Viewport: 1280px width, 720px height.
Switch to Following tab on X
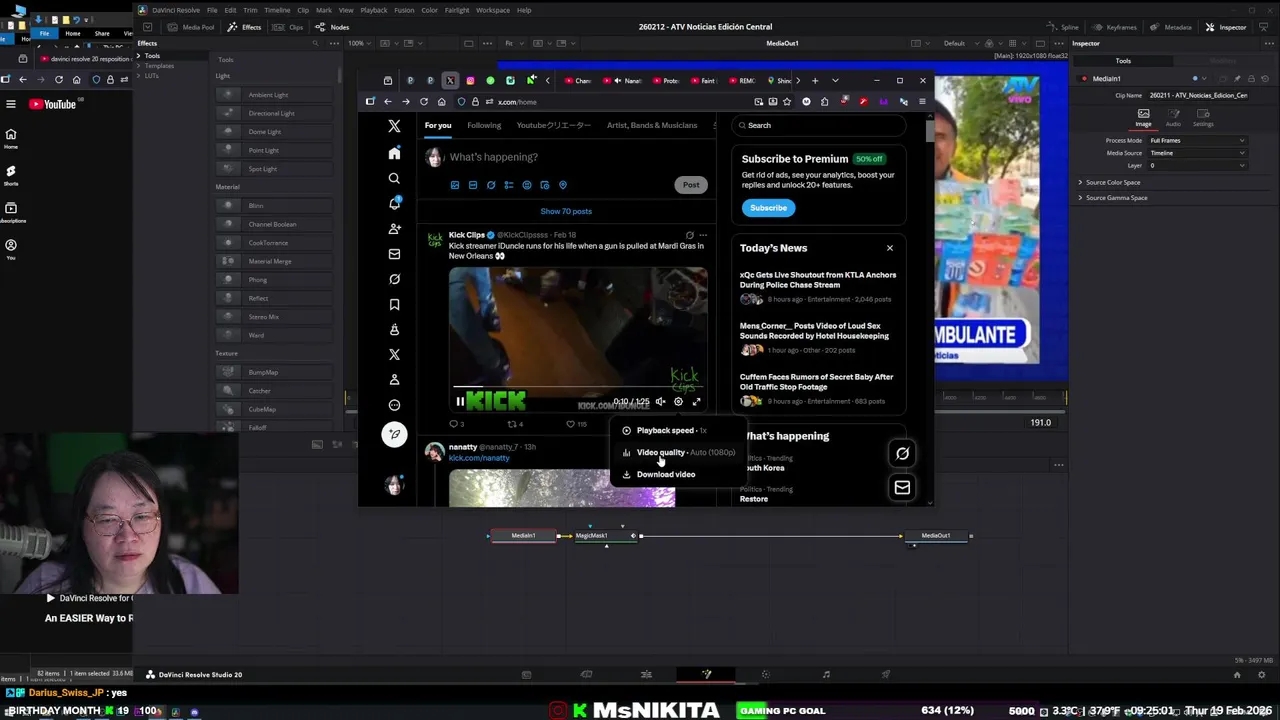[484, 125]
